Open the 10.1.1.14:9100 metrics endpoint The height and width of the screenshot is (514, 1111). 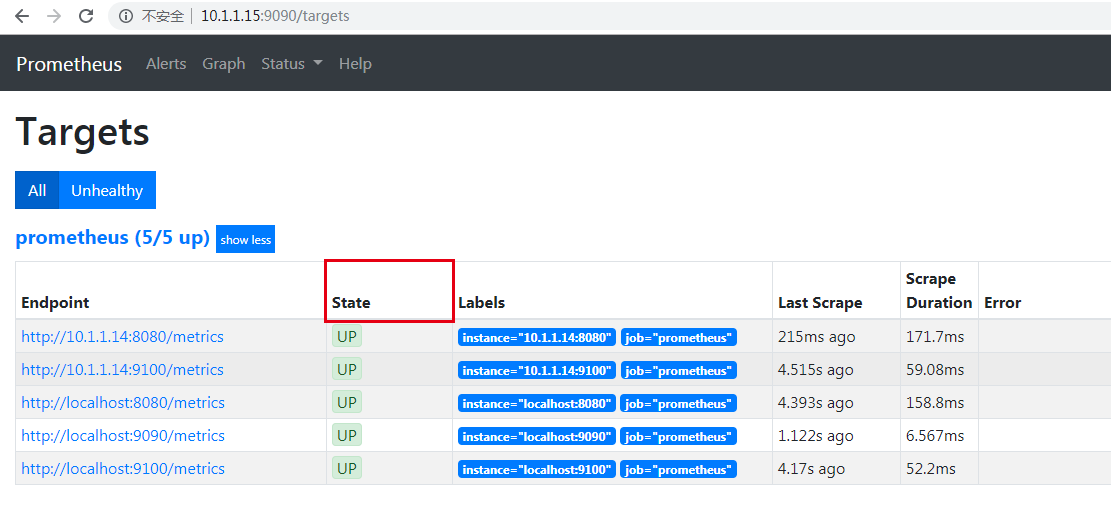(122, 370)
